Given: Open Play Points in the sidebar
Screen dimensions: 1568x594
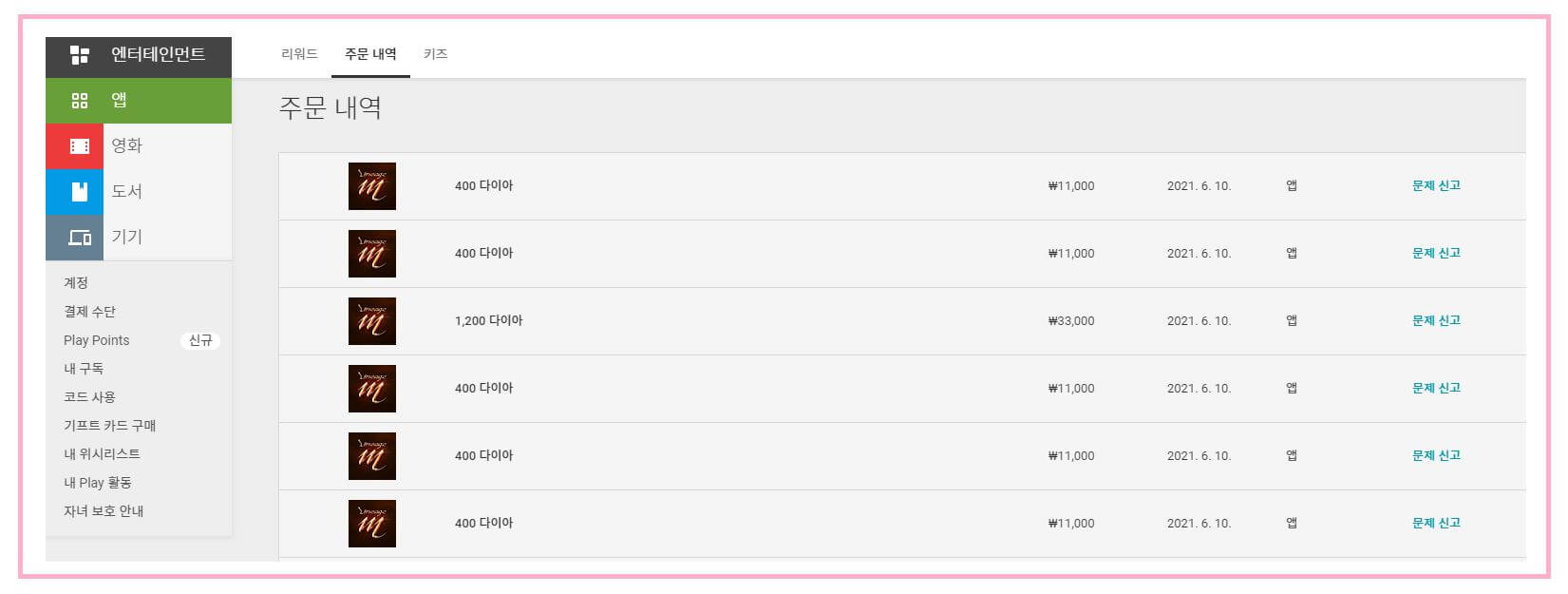Looking at the screenshot, I should point(97,340).
